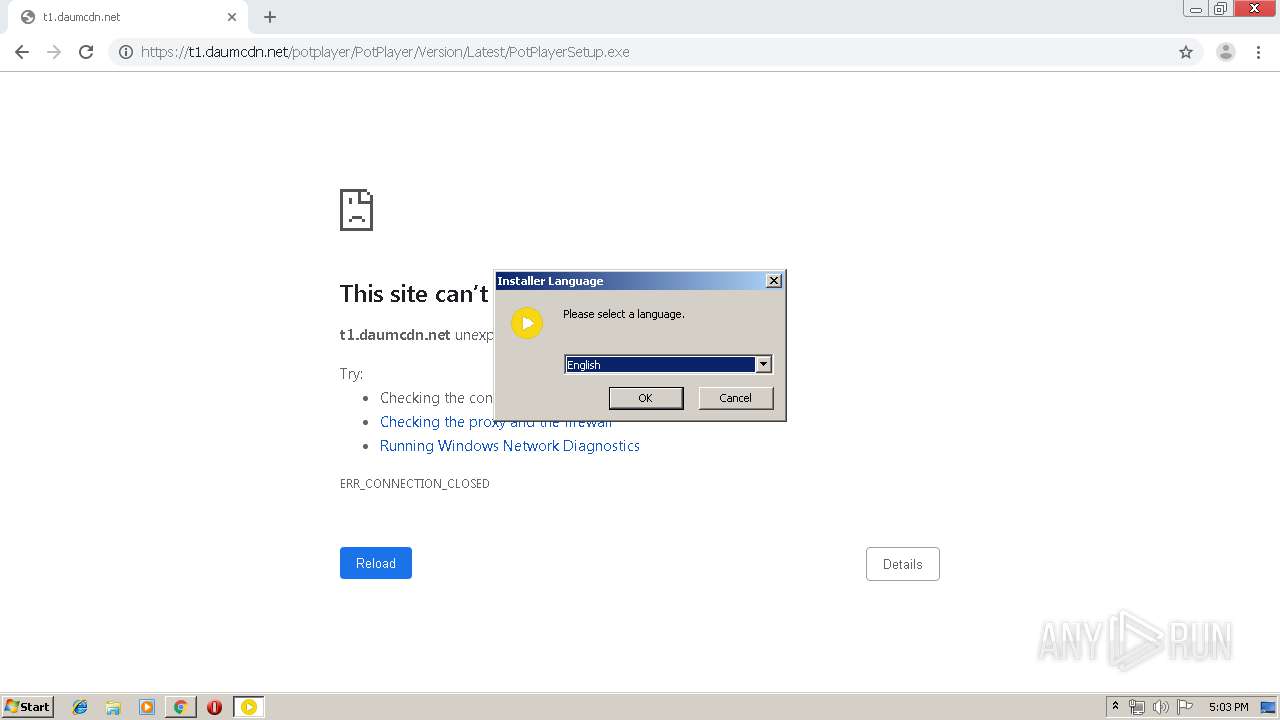
Task: Expand the English language dropdown arrow
Action: click(763, 365)
